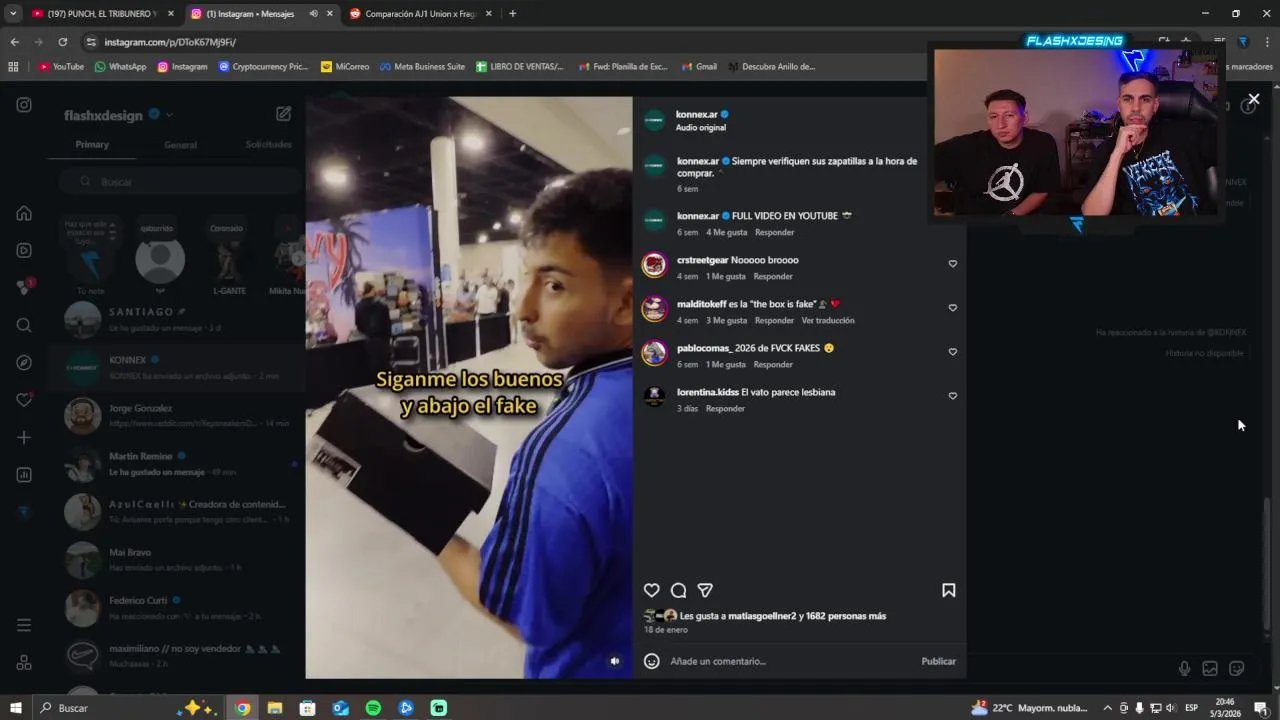Click Publicar to post the comment
Image resolution: width=1280 pixels, height=720 pixels.
938,661
